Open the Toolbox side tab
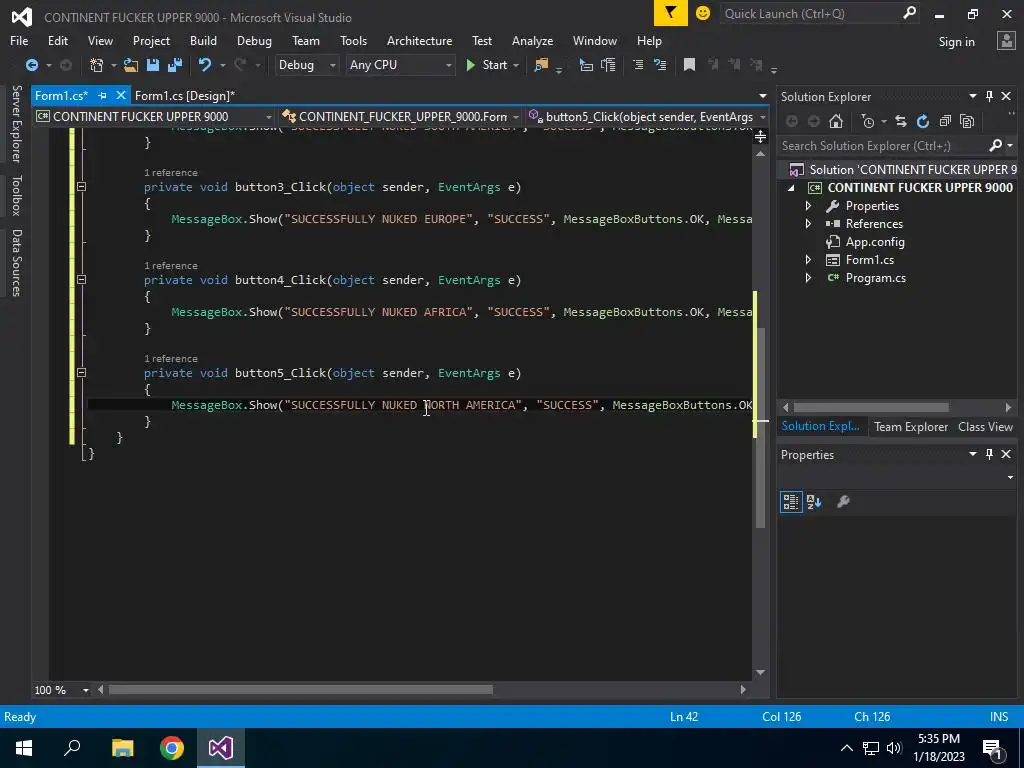The width and height of the screenshot is (1024, 768). [x=16, y=195]
